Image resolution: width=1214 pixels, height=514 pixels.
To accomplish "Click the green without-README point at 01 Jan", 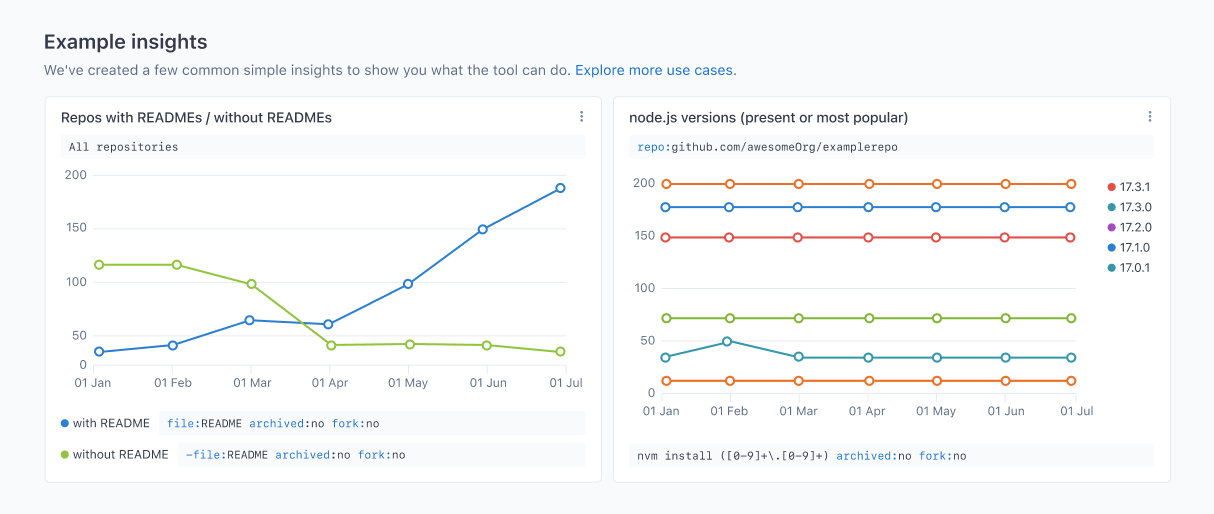I will click(x=99, y=265).
